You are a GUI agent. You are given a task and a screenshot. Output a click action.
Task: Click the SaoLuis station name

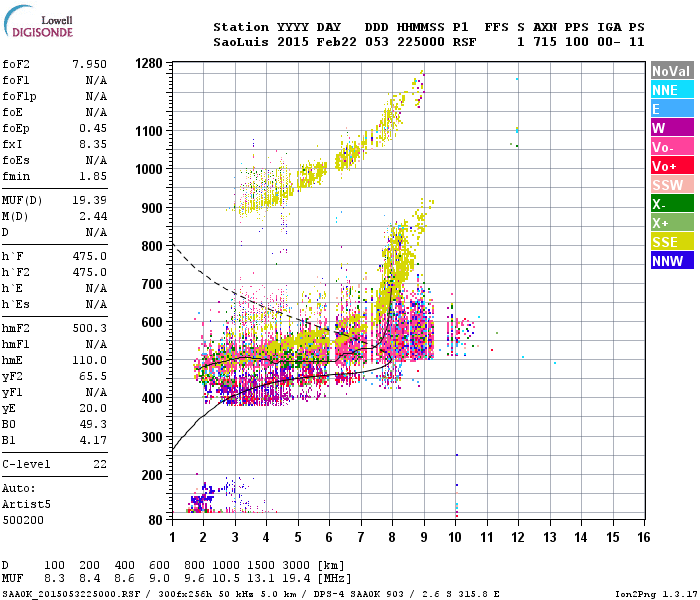tap(241, 42)
